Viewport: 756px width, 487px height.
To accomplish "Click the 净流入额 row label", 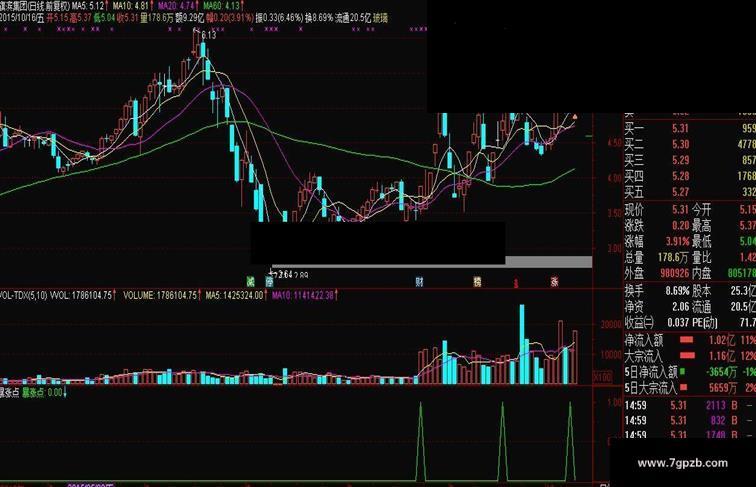I will pyautogui.click(x=644, y=340).
